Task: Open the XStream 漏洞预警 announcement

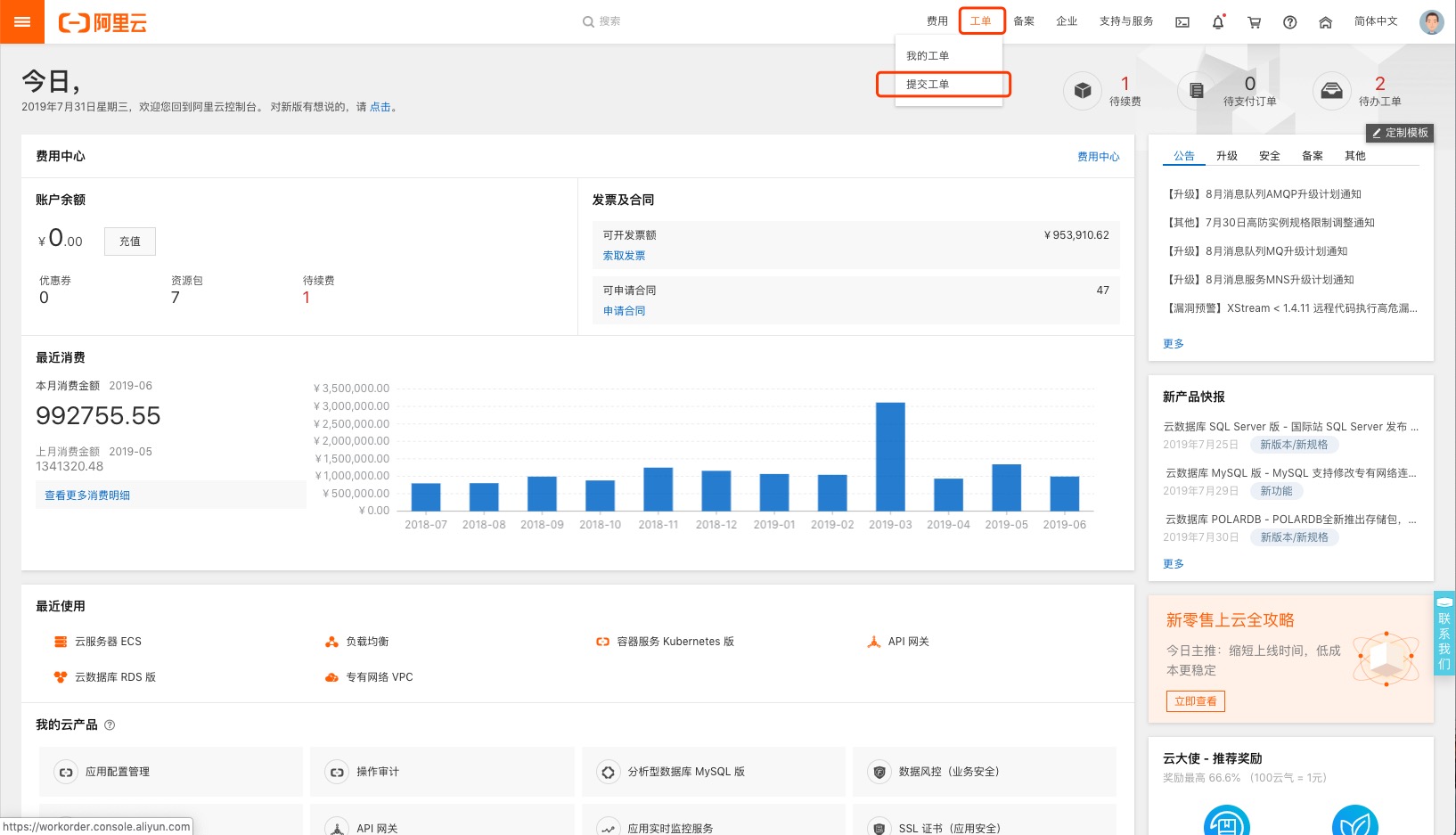Action: pos(1291,308)
